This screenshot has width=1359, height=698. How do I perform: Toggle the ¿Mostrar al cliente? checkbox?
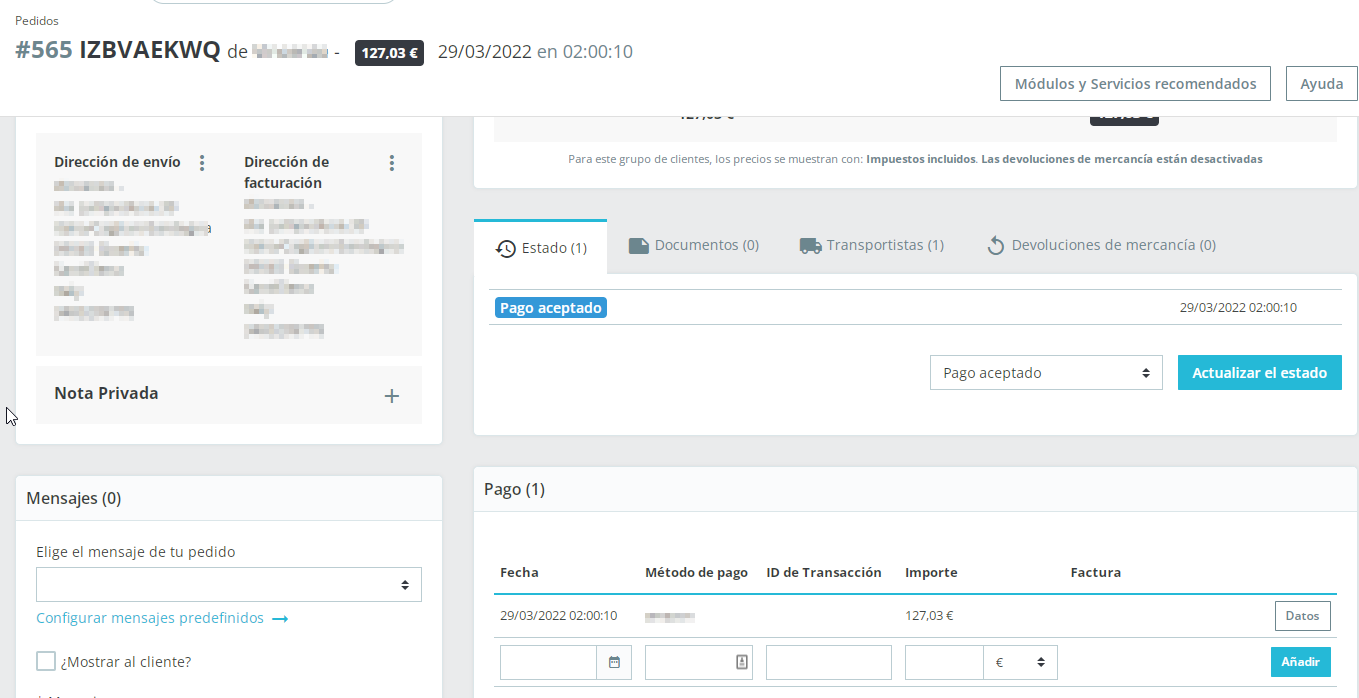pos(45,661)
